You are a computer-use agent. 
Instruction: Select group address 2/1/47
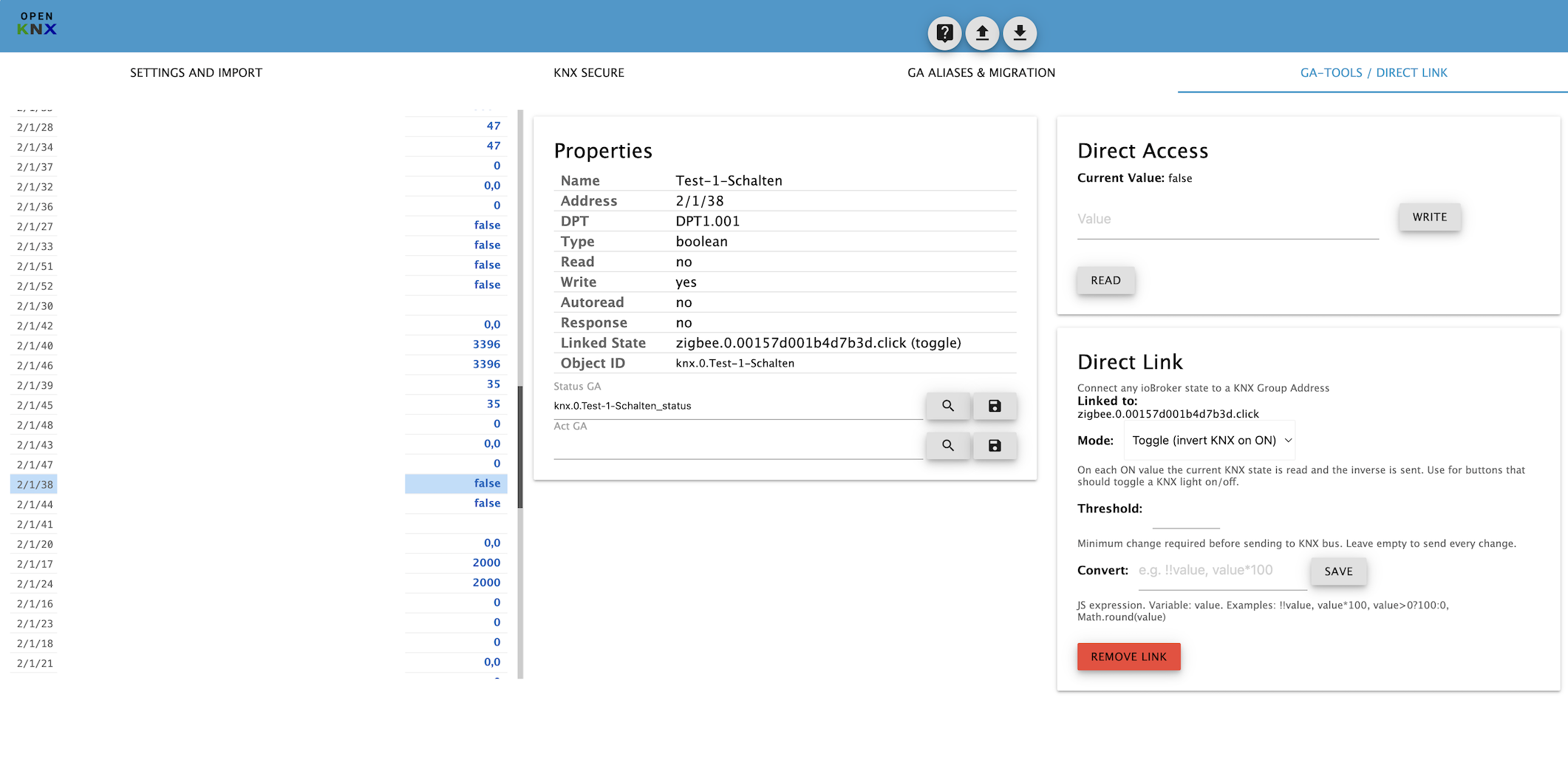(x=35, y=465)
